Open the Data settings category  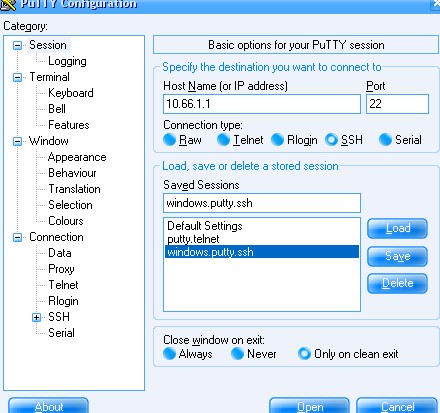click(60, 253)
